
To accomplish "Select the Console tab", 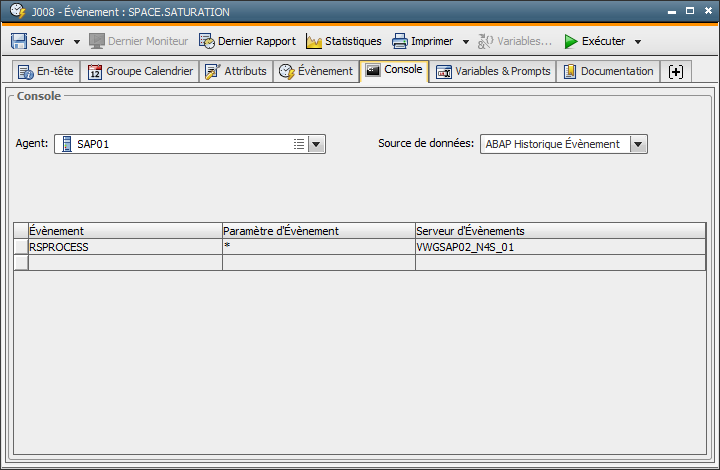I will pos(394,70).
